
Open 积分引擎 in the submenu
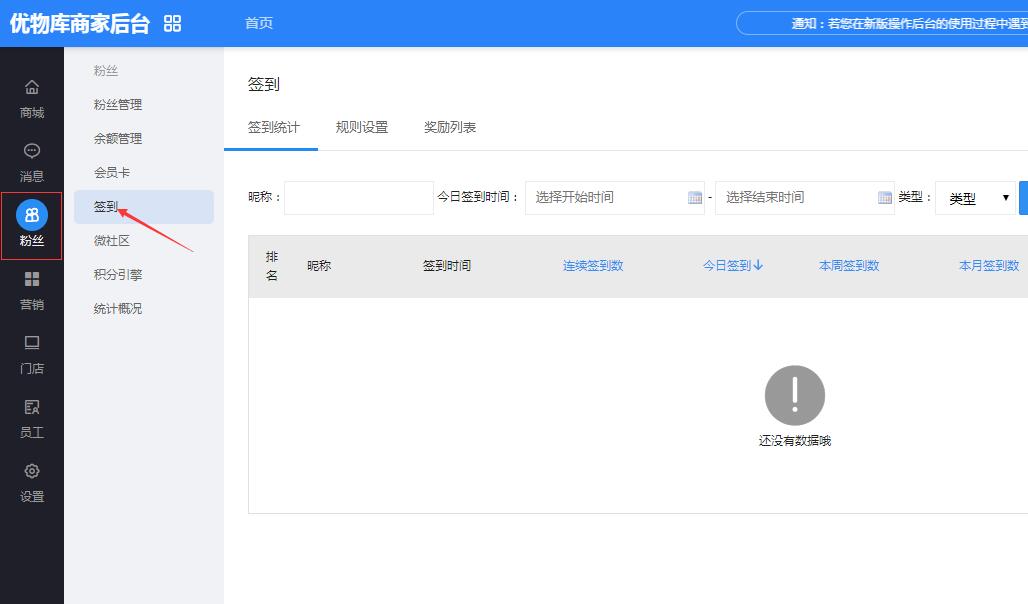tap(118, 275)
